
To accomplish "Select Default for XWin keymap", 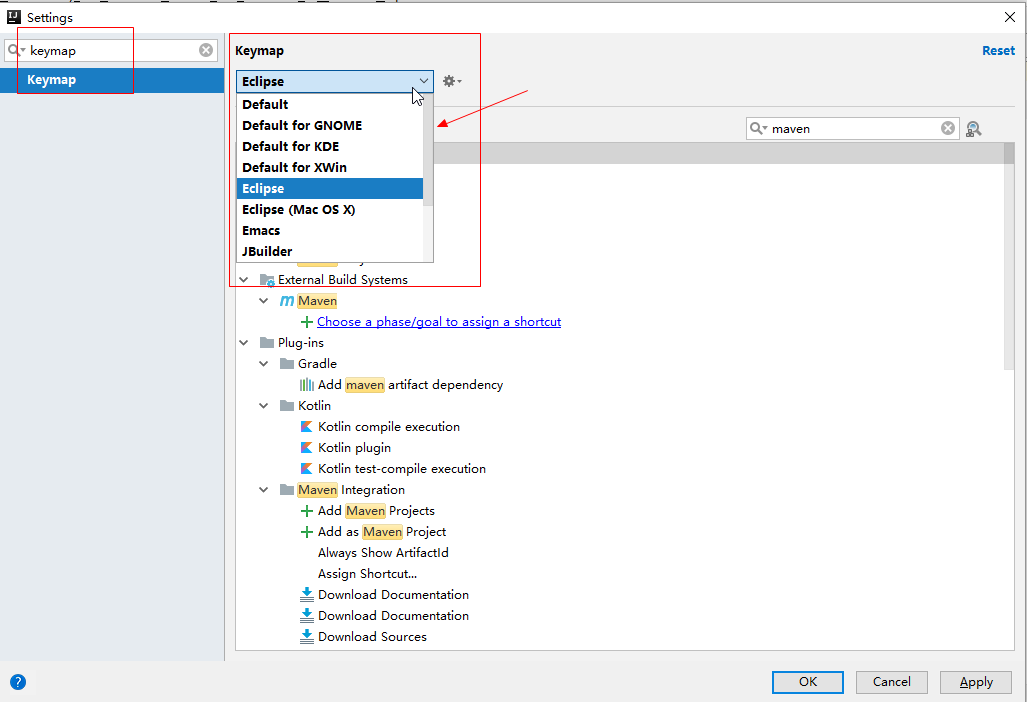I will (x=330, y=167).
